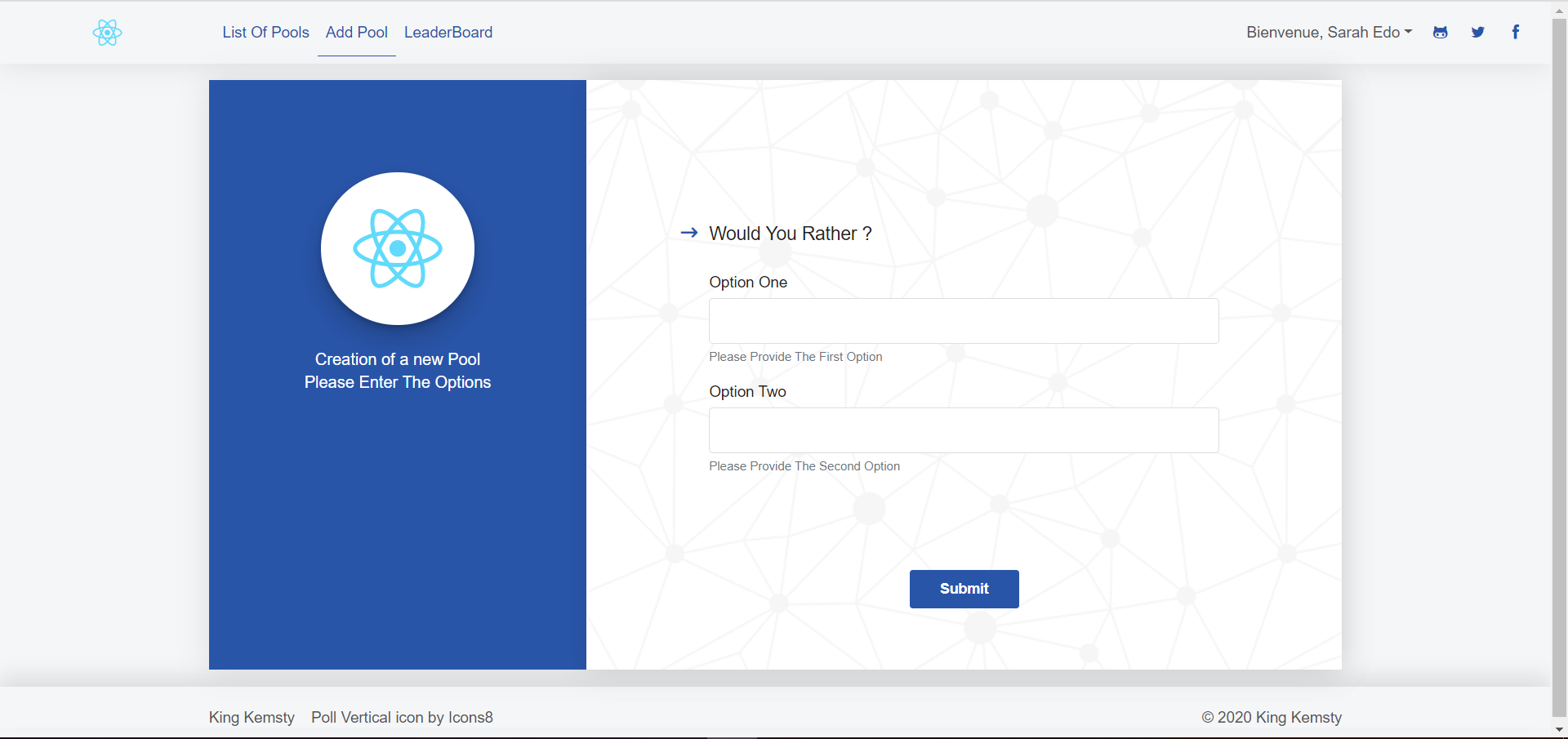
Task: Click 'Please Provide The First Option' hint
Action: pyautogui.click(x=795, y=357)
